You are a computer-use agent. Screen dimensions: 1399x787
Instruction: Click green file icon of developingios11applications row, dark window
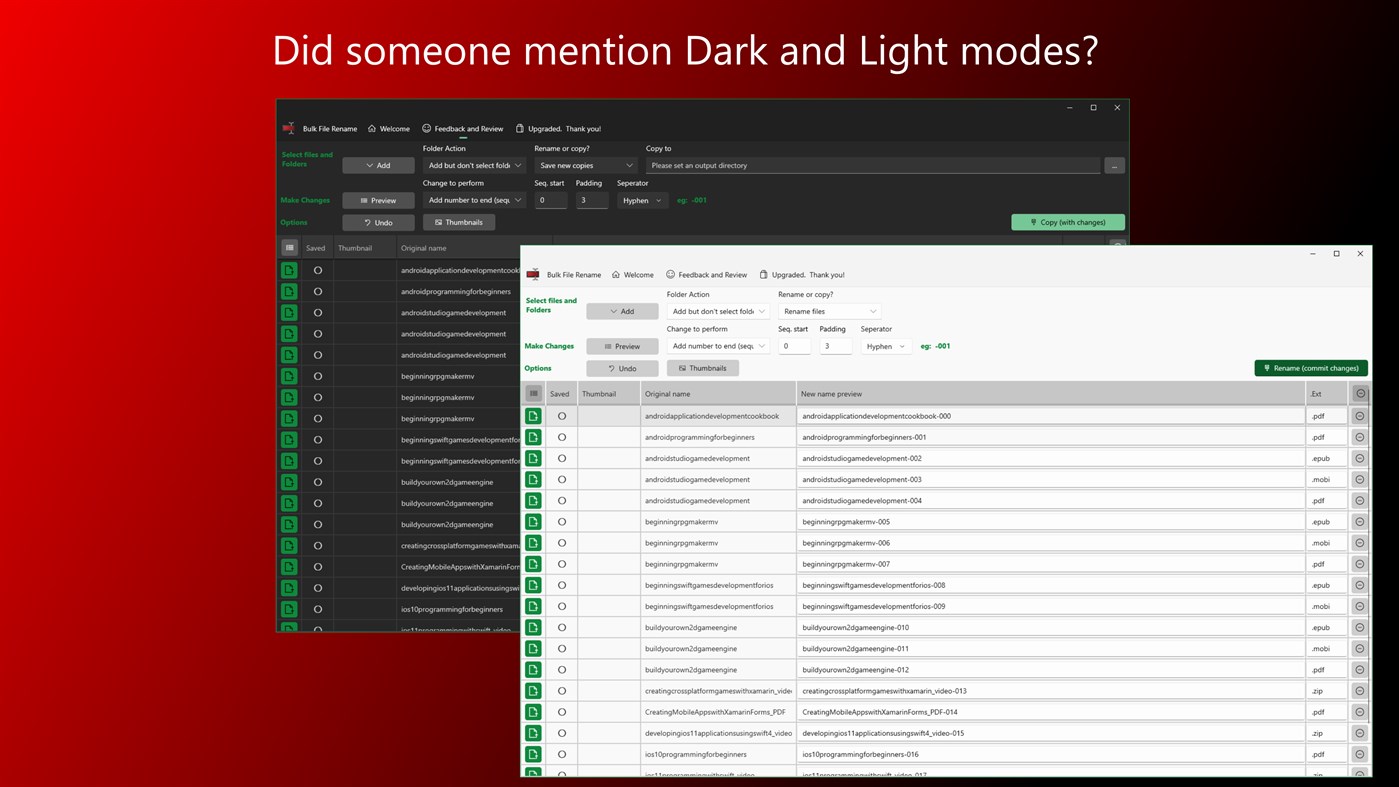pyautogui.click(x=289, y=588)
